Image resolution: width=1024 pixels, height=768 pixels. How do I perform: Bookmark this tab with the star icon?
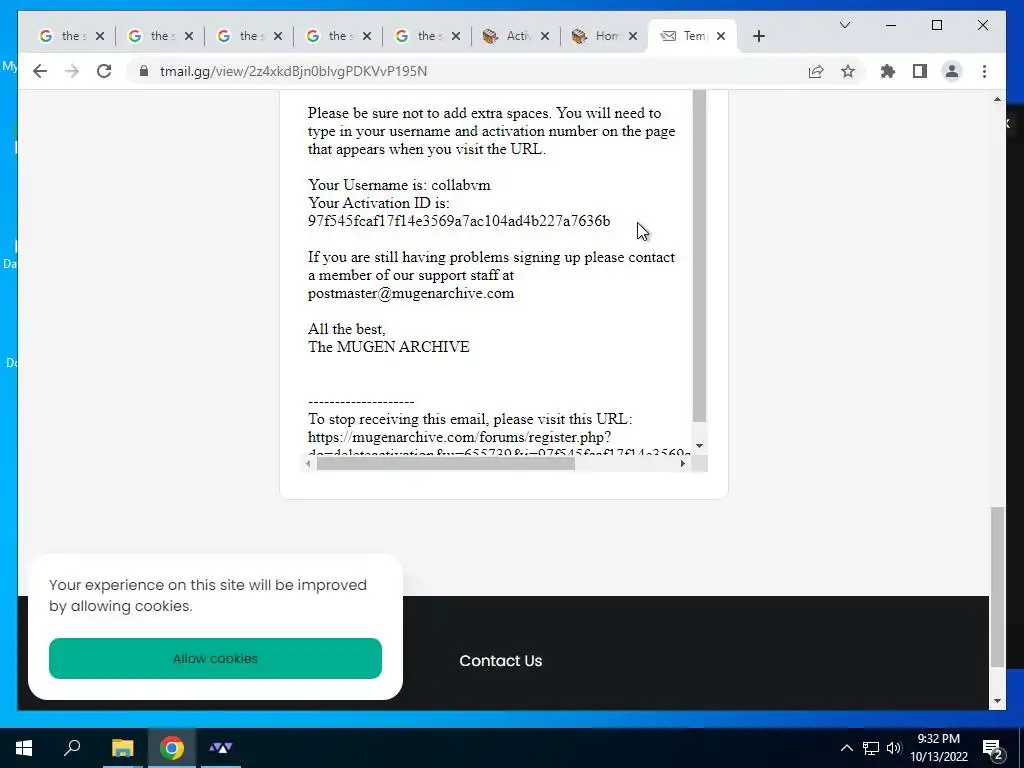click(x=848, y=71)
